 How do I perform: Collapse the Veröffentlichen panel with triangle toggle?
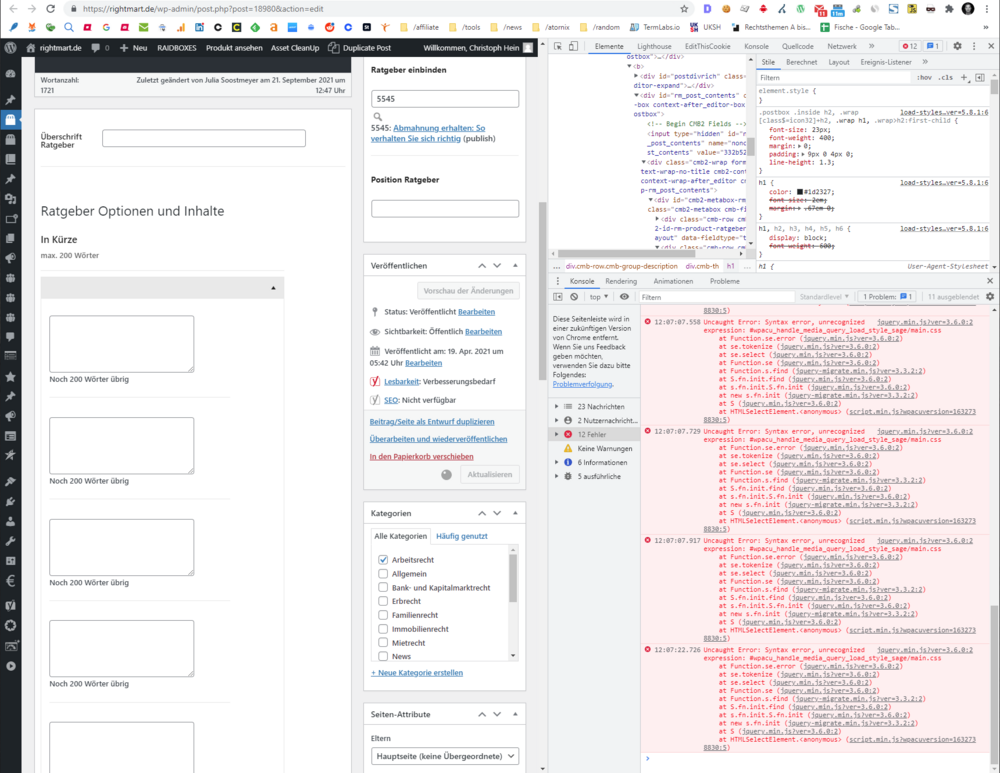(x=515, y=265)
